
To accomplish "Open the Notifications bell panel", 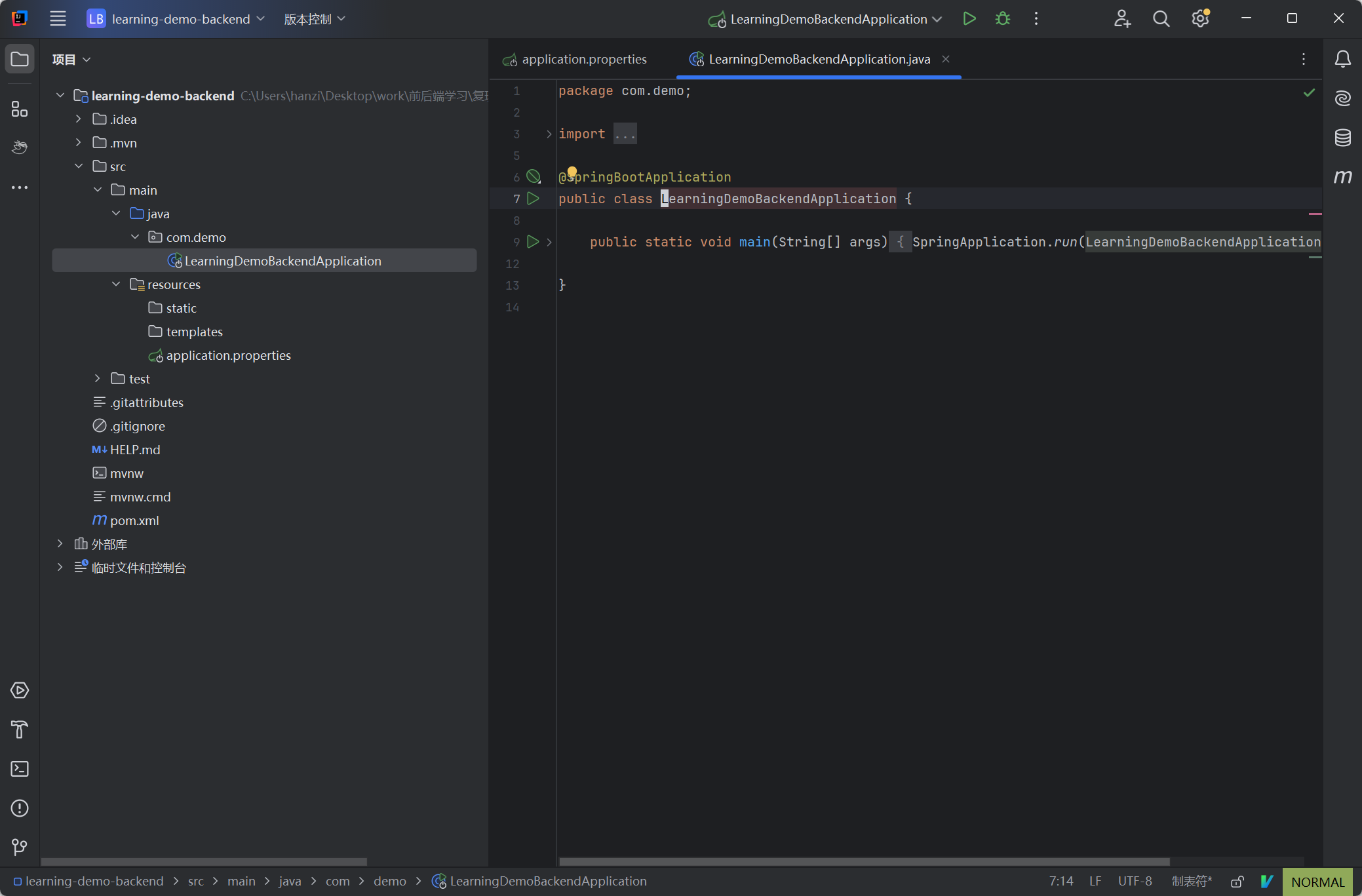I will pos(1342,60).
